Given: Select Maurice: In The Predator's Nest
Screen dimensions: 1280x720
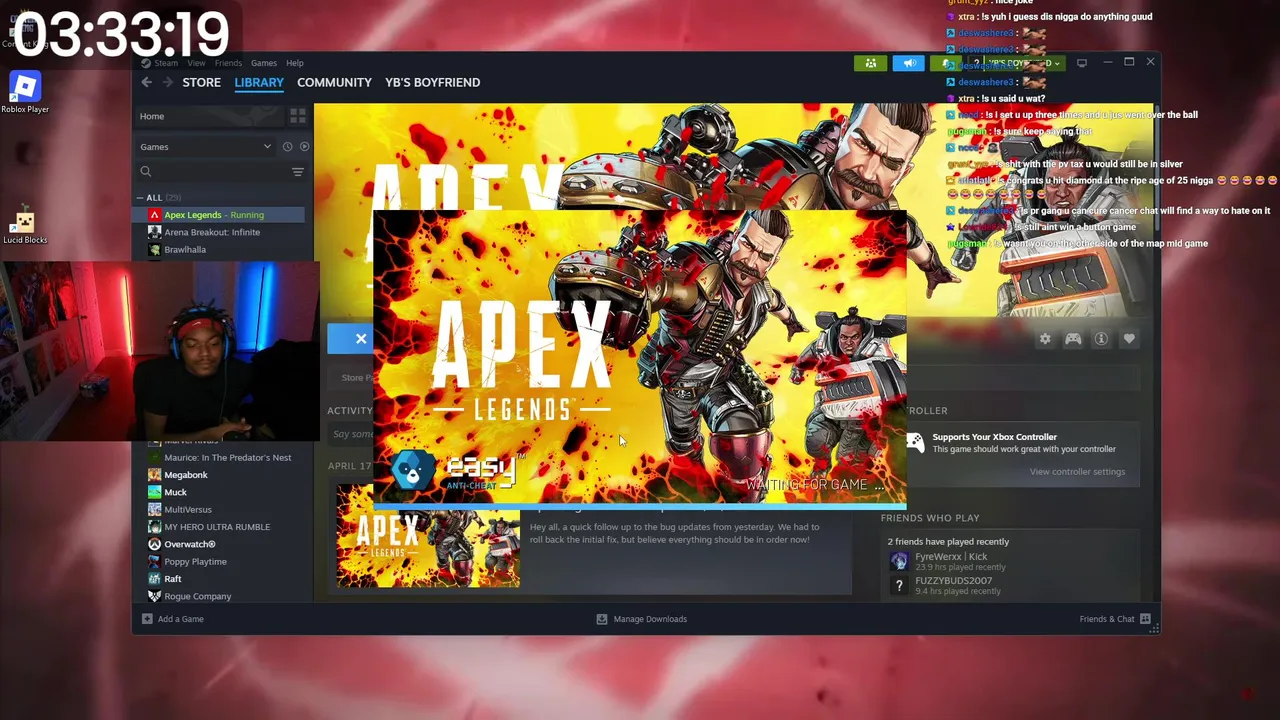Looking at the screenshot, I should [x=228, y=458].
